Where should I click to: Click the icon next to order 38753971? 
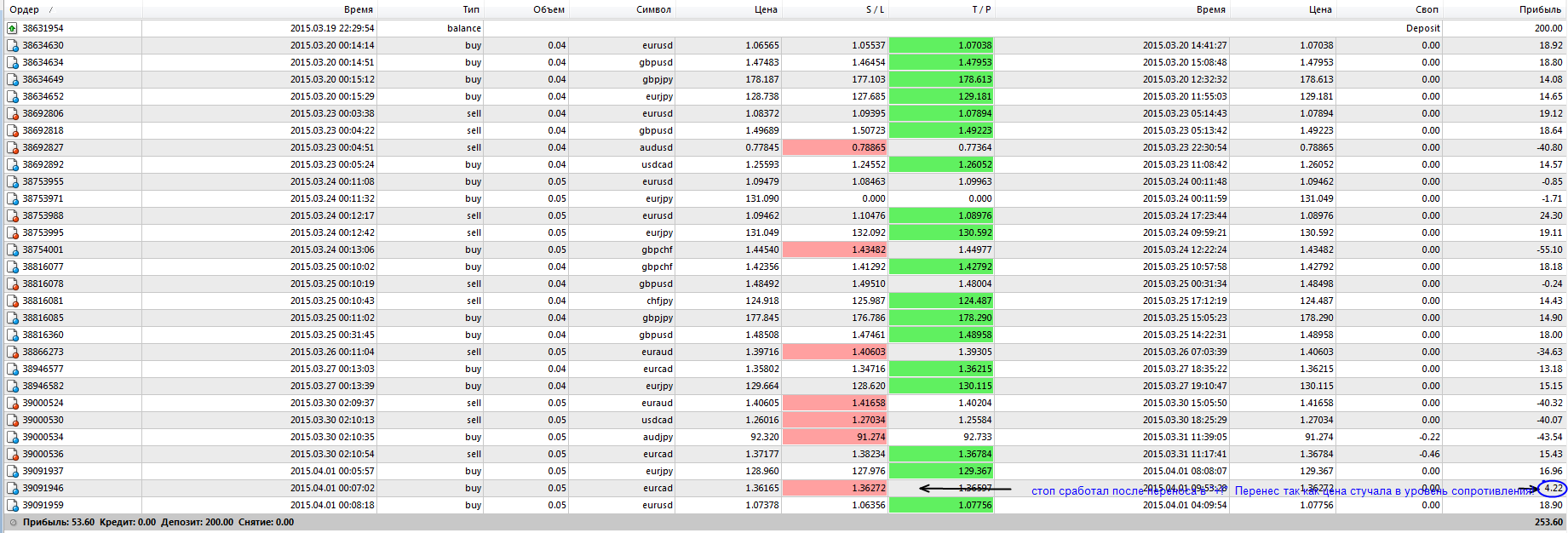click(12, 198)
